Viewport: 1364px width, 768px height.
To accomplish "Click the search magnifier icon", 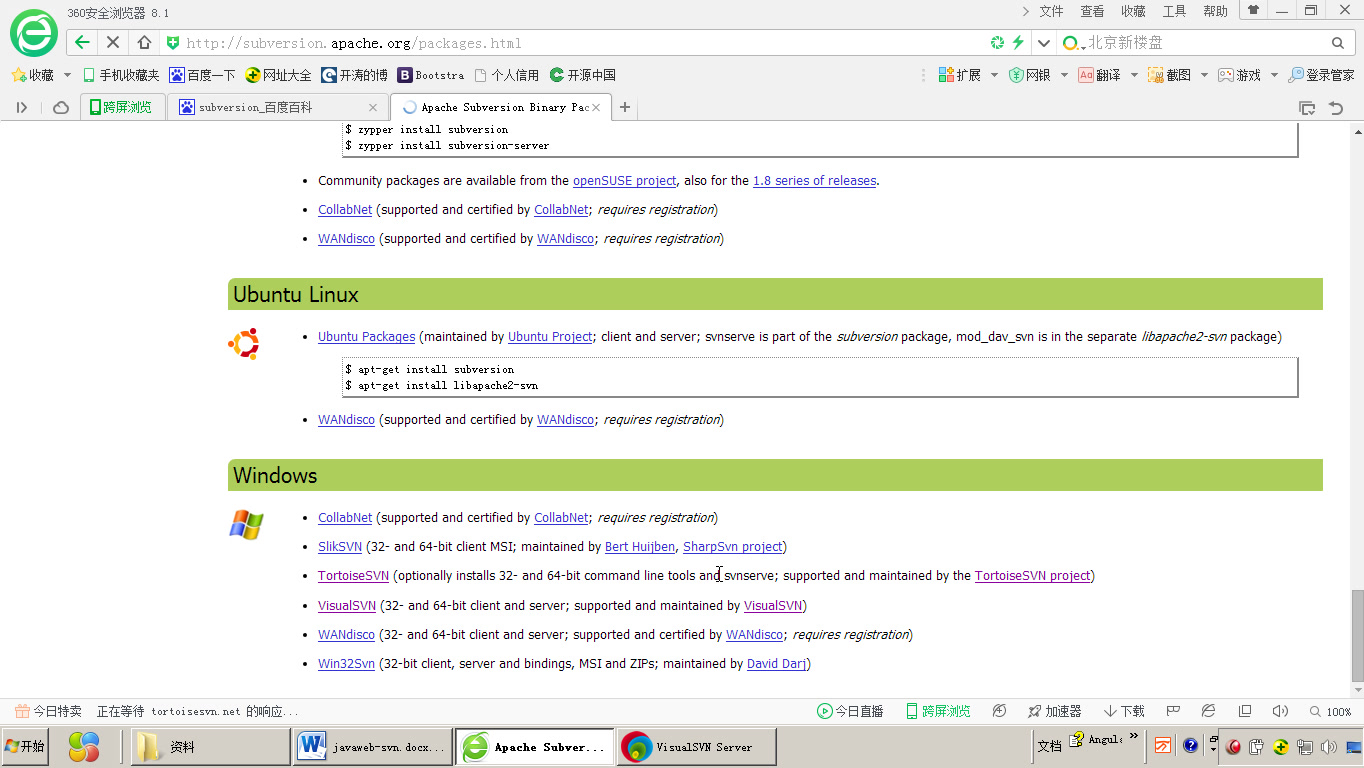I will point(1338,43).
